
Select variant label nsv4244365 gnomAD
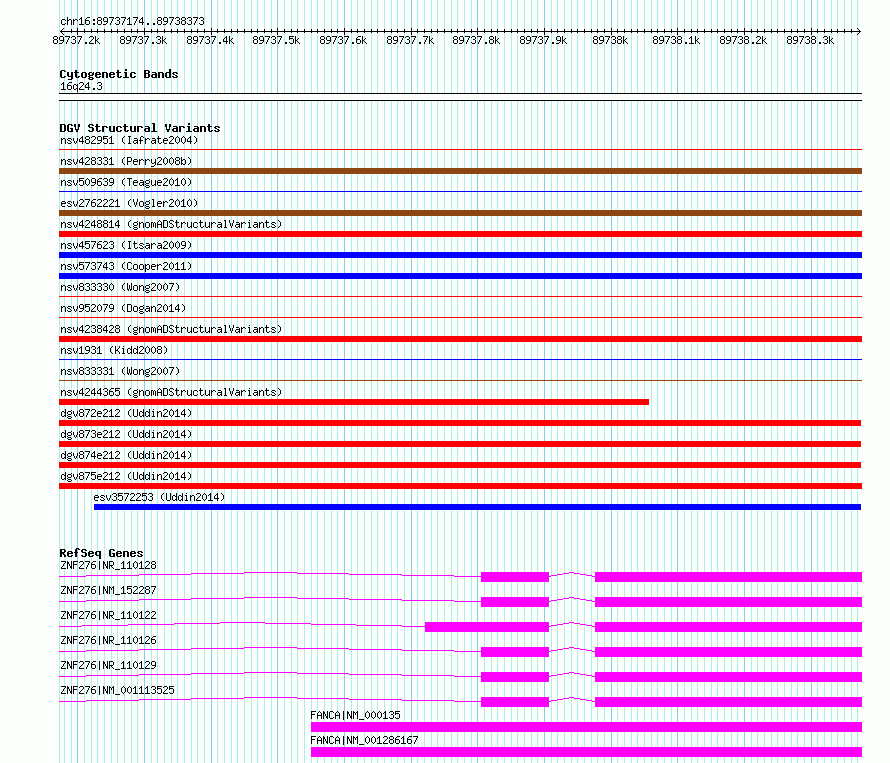pos(171,392)
